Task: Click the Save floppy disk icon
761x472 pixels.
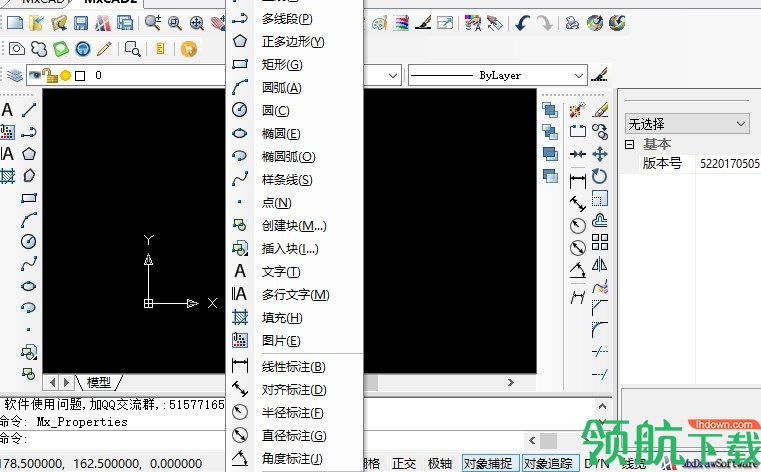Action: (x=81, y=23)
